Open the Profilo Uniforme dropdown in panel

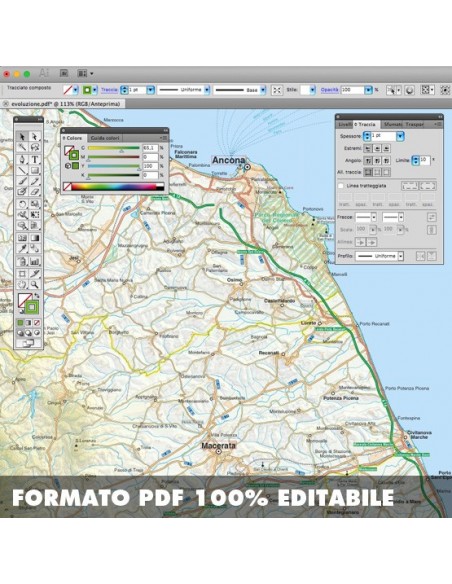tap(401, 256)
